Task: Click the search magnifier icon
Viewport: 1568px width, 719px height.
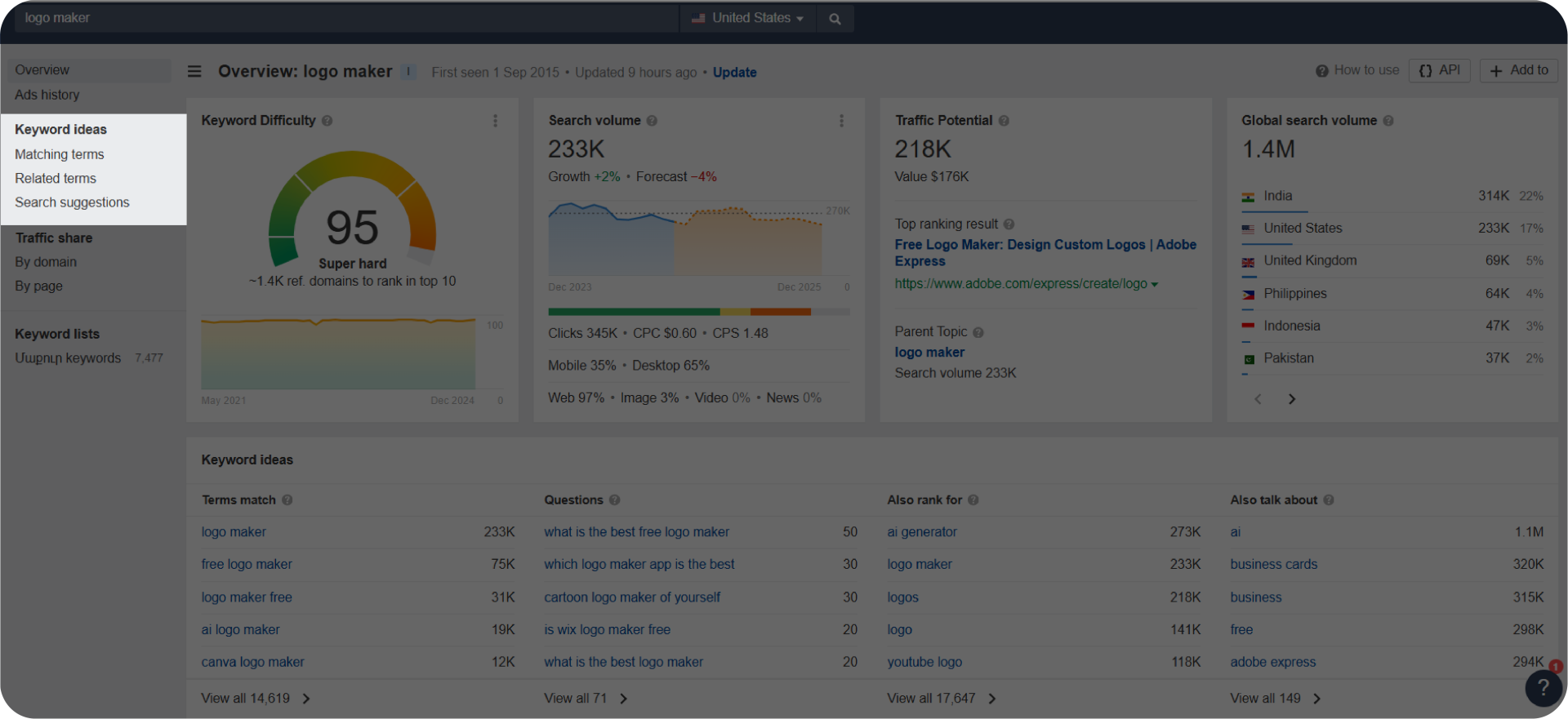Action: coord(835,19)
